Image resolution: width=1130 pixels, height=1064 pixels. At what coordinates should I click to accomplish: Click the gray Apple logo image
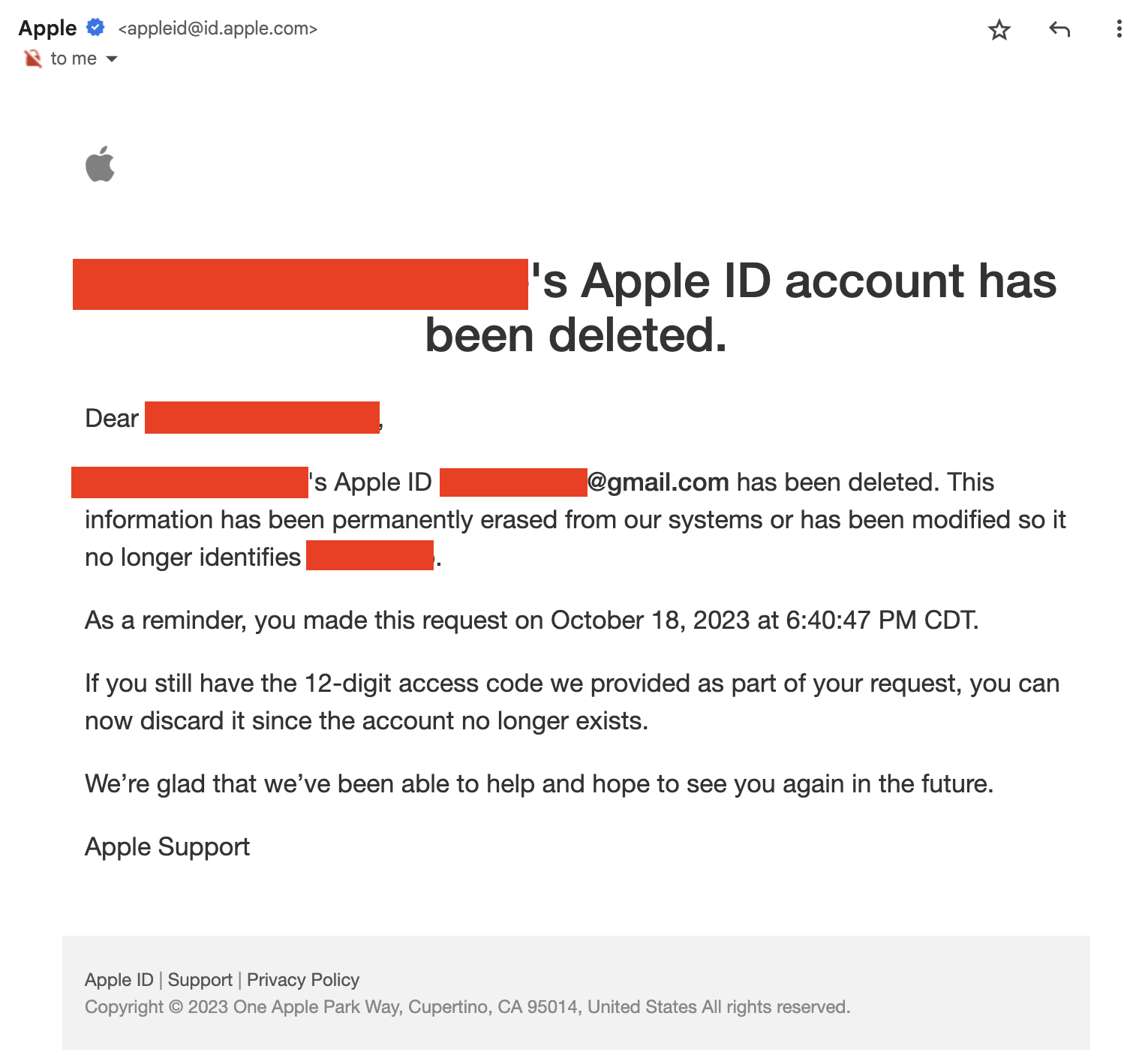100,164
